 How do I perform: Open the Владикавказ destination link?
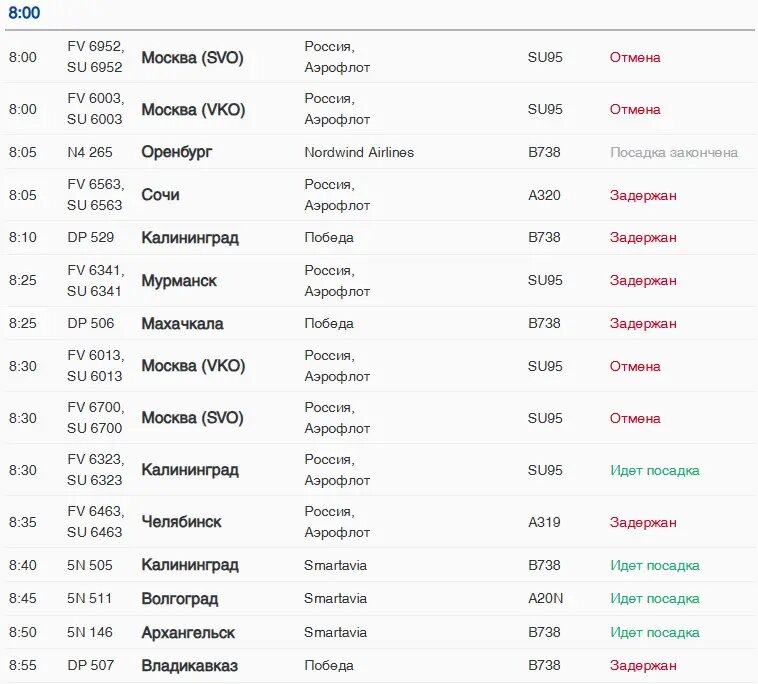tap(189, 666)
